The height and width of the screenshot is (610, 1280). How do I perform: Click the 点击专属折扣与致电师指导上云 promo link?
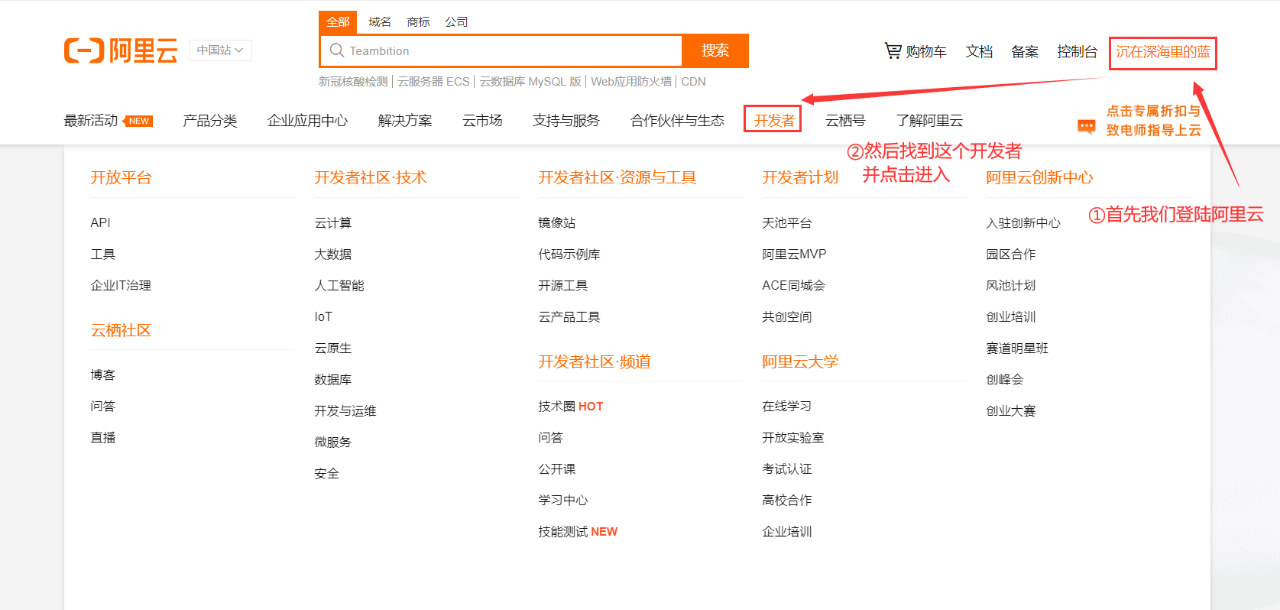coord(1153,120)
